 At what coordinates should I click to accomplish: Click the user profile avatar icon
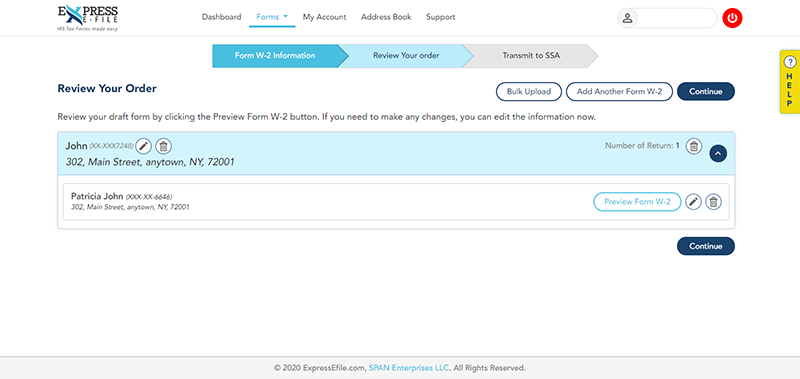(x=628, y=18)
